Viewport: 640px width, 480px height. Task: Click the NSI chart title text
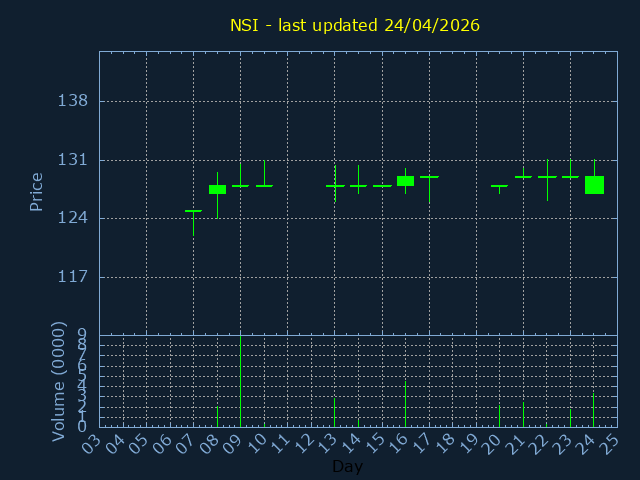[354, 25]
